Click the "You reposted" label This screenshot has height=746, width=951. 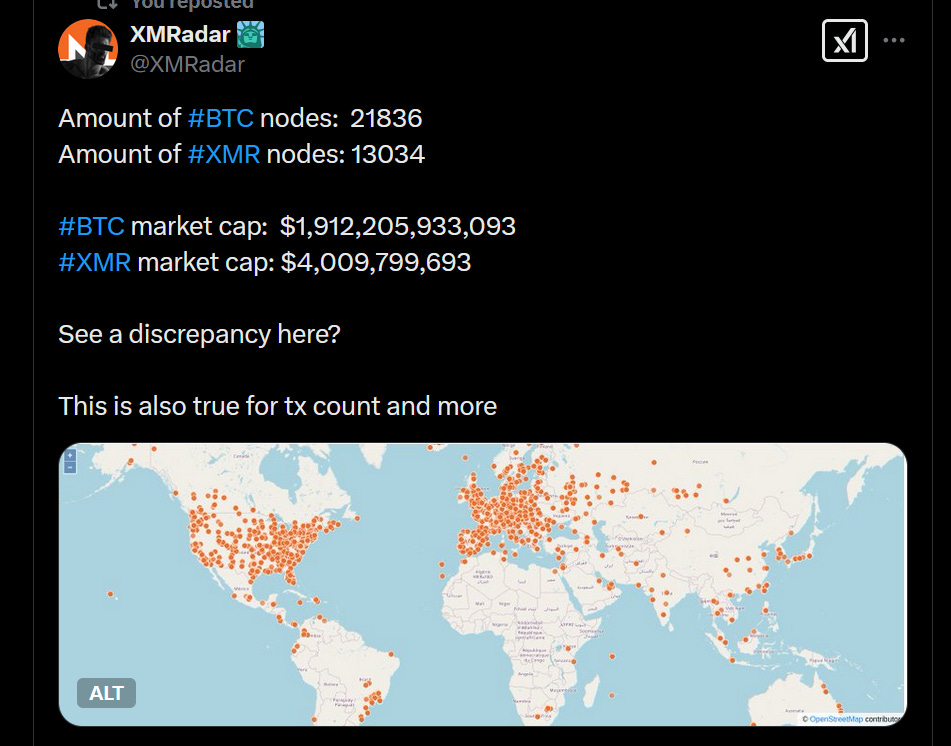click(192, 4)
